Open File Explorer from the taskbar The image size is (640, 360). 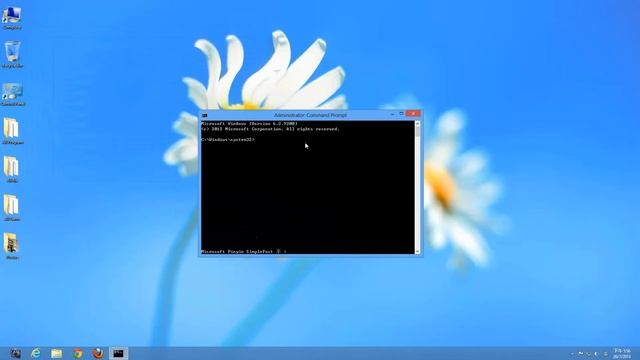pyautogui.click(x=56, y=353)
